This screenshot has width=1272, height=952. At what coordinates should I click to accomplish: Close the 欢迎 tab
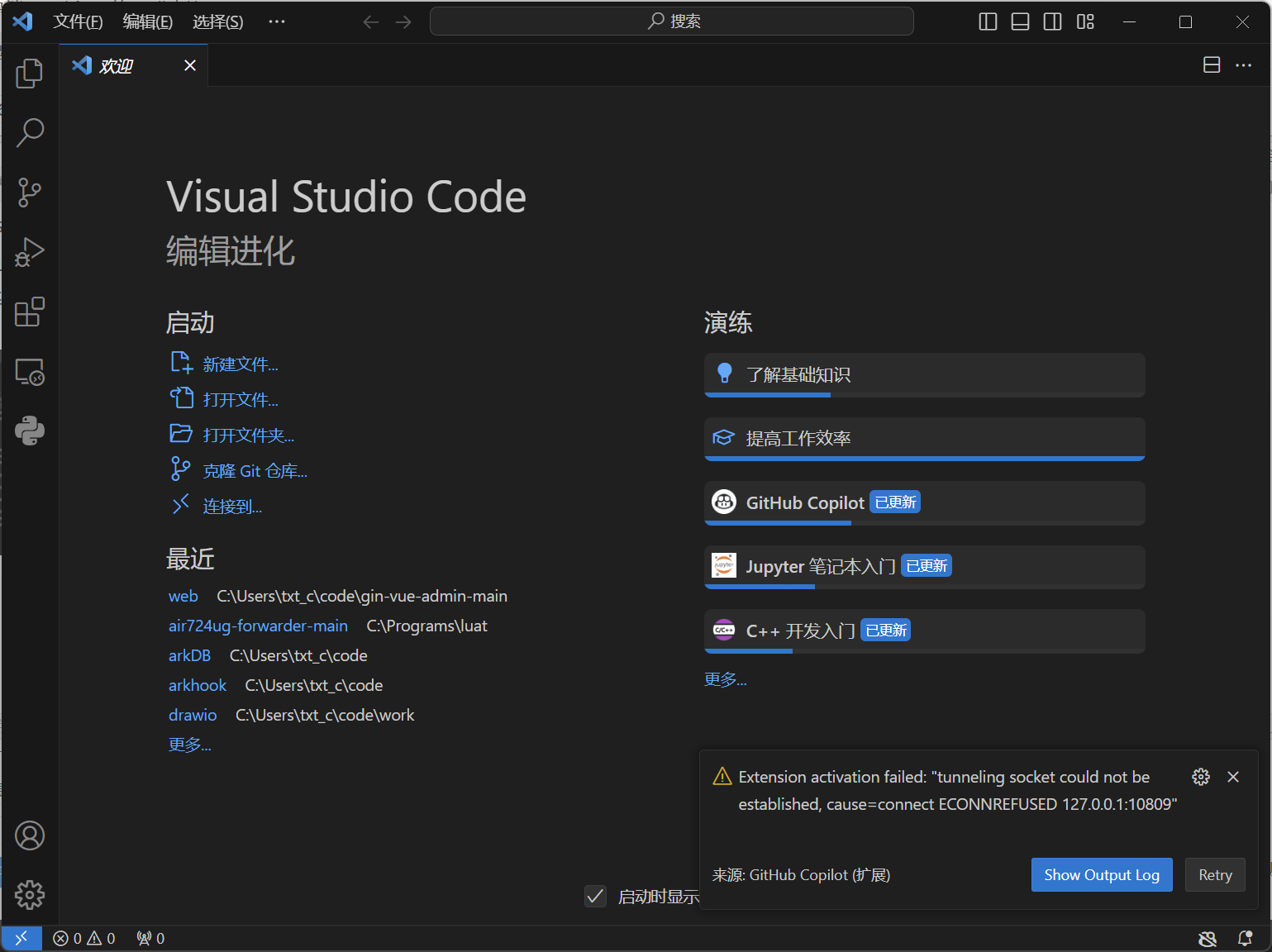190,65
